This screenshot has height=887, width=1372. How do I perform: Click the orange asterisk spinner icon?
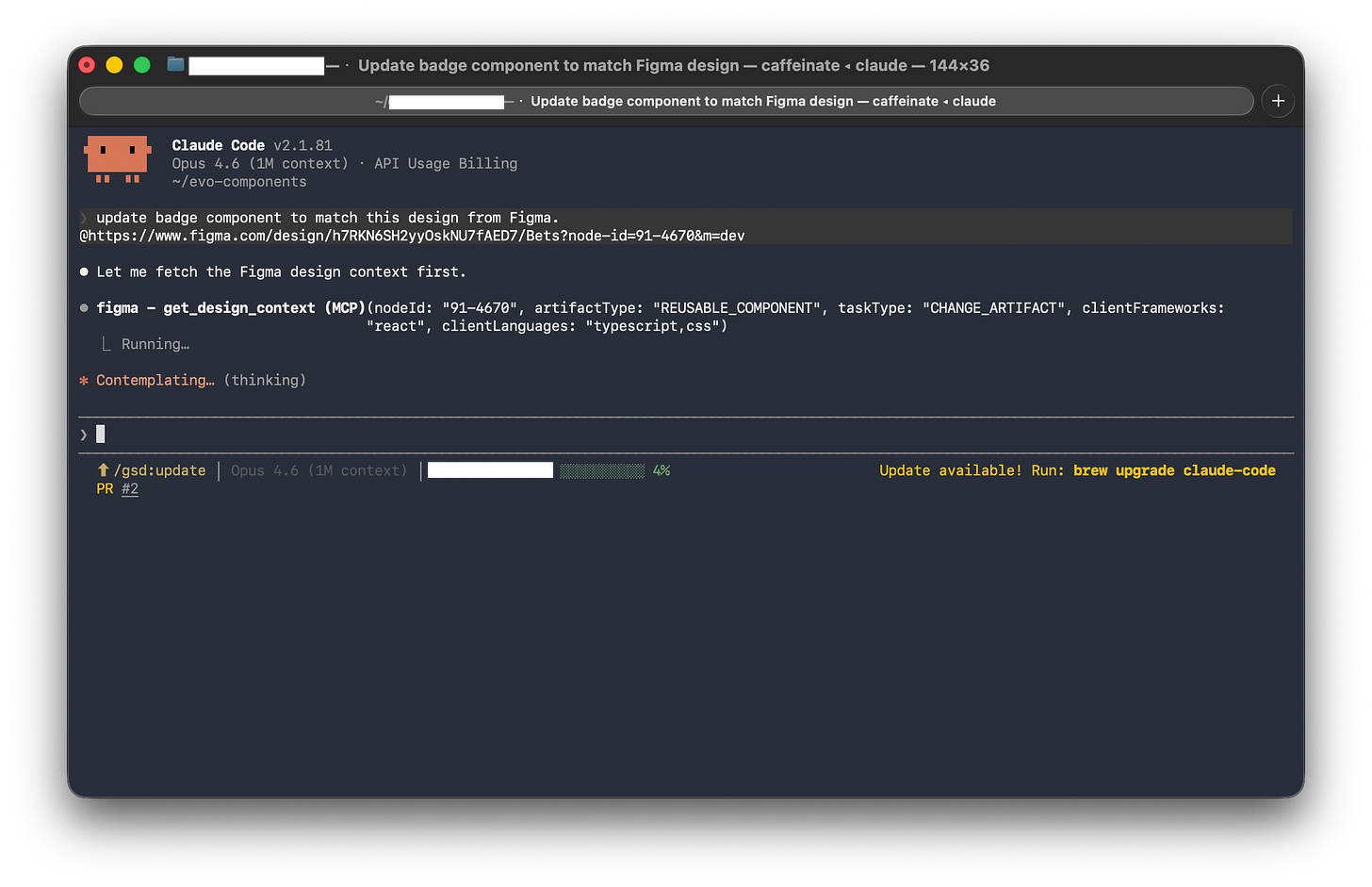tap(84, 380)
